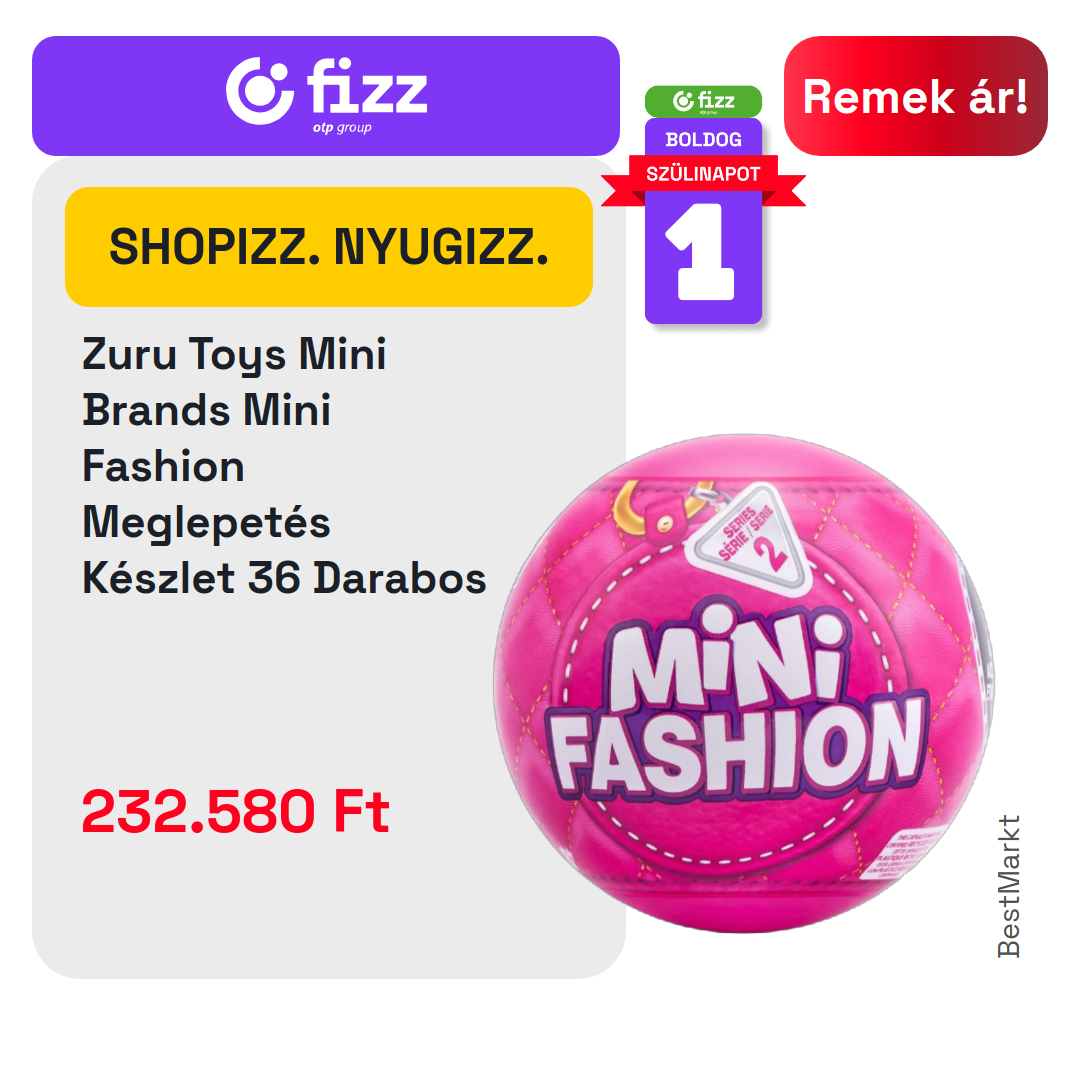1080x1080 pixels.
Task: Click the otp group text under fizz
Action: point(342,127)
